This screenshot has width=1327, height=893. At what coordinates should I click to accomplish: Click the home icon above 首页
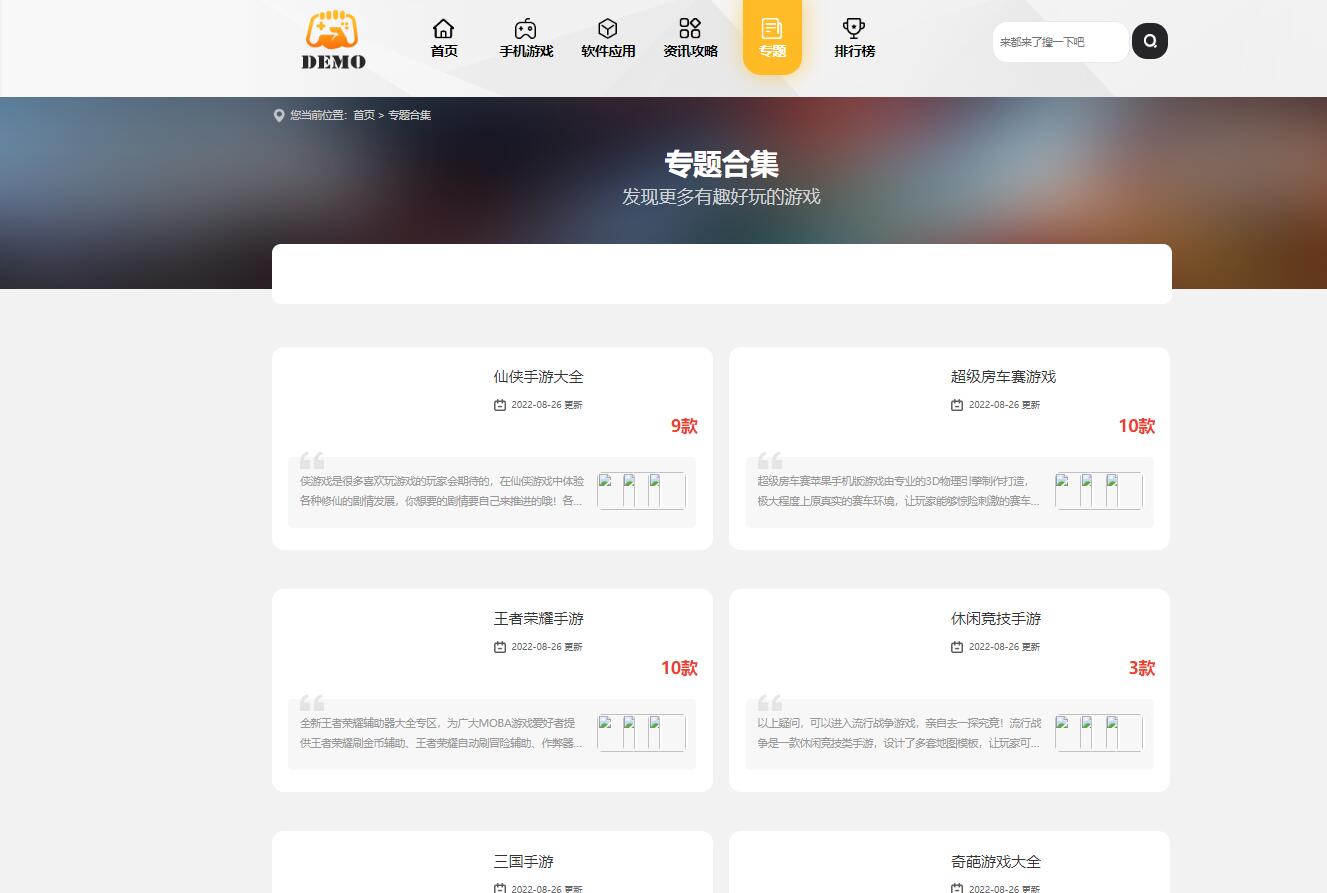(x=443, y=29)
